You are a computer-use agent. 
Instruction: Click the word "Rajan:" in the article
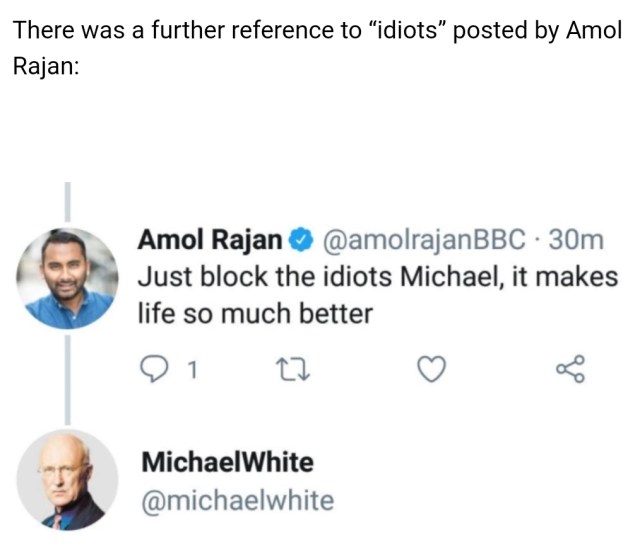point(46,72)
